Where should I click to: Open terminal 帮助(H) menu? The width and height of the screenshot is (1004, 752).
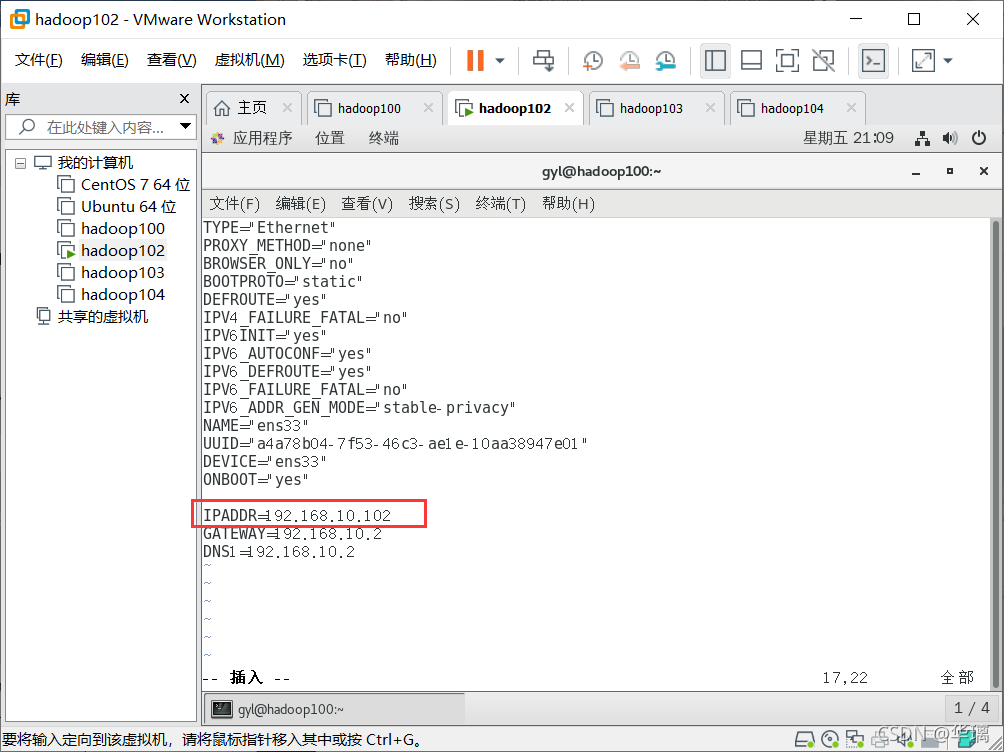pos(568,204)
